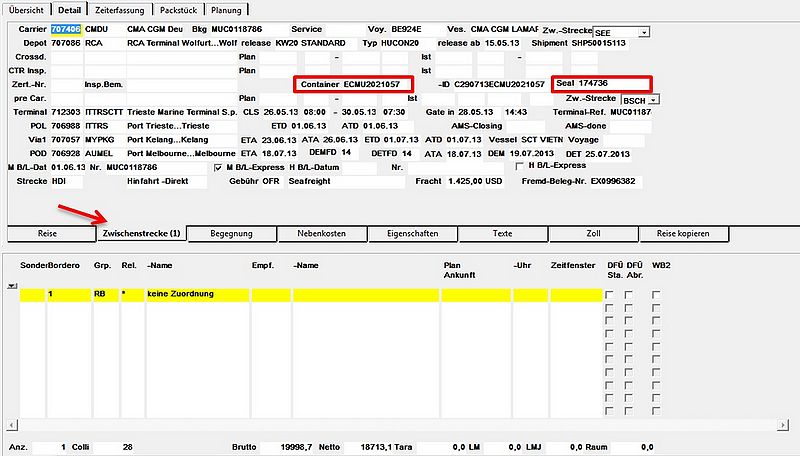The width and height of the screenshot is (800, 456).
Task: Click the DEM date 19.07.2013
Action: click(x=532, y=154)
